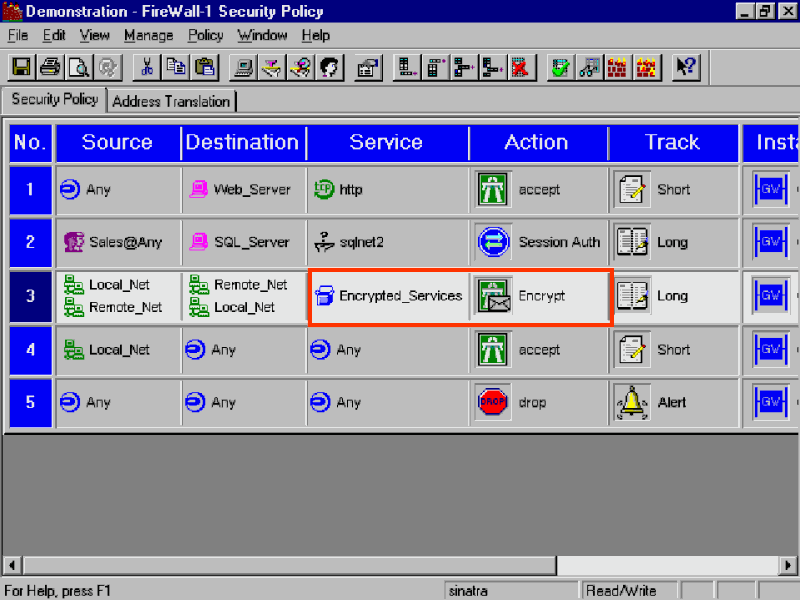The height and width of the screenshot is (600, 800).
Task: Click the context help question-mark icon
Action: tap(686, 67)
